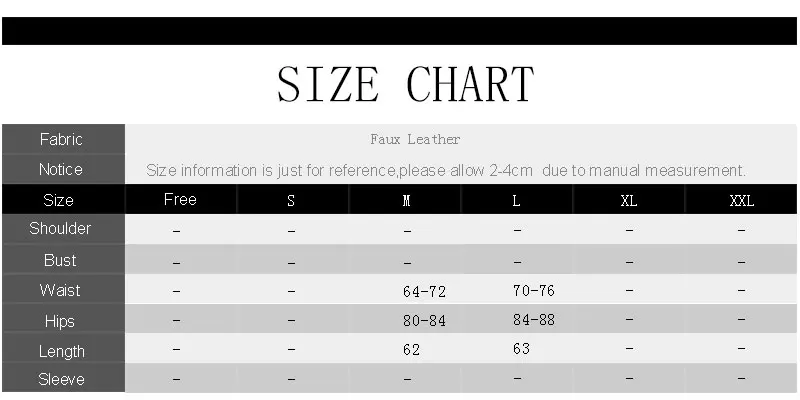Select the L size column header
800x400 pixels.
516,201
